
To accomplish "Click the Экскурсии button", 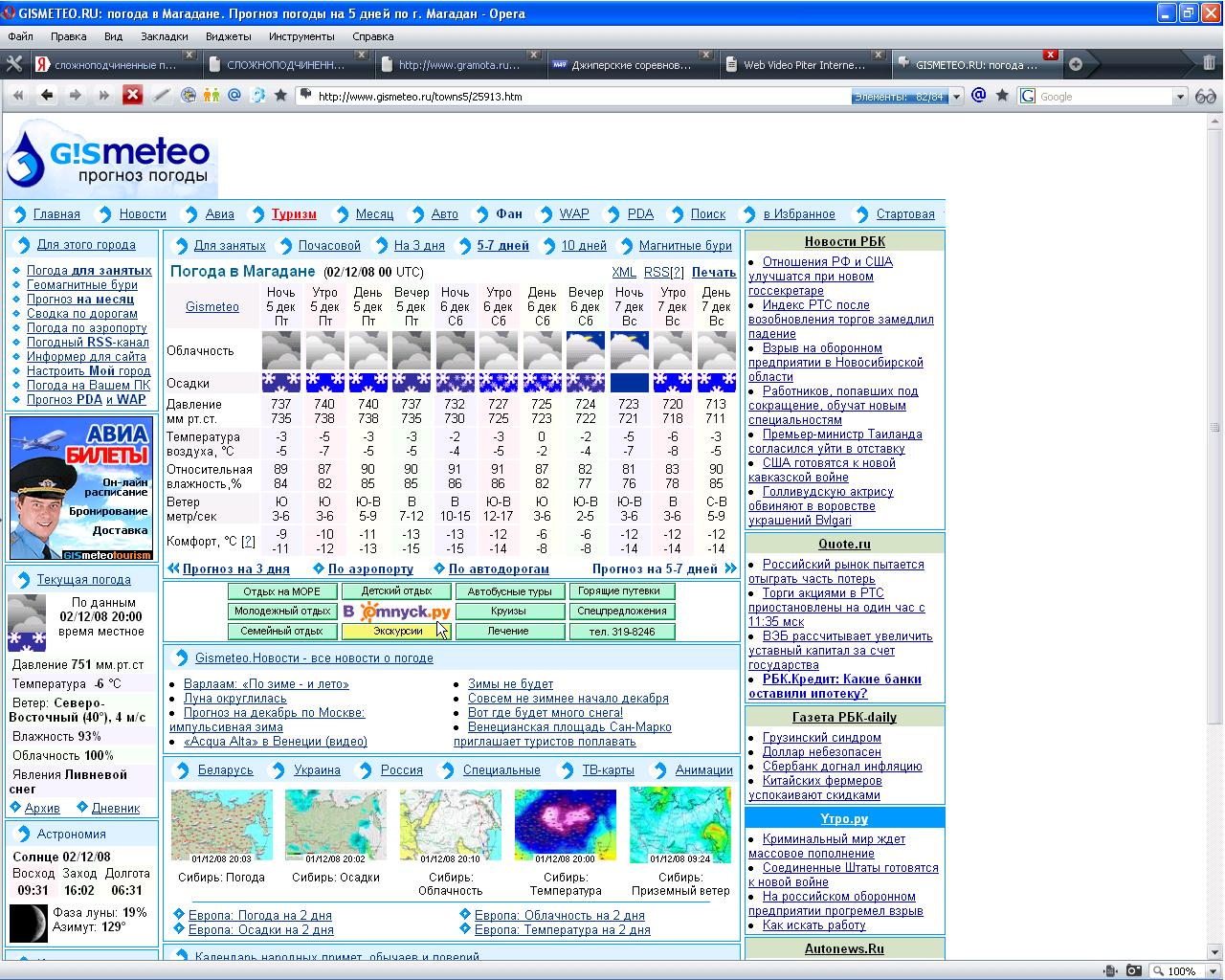I will [397, 631].
